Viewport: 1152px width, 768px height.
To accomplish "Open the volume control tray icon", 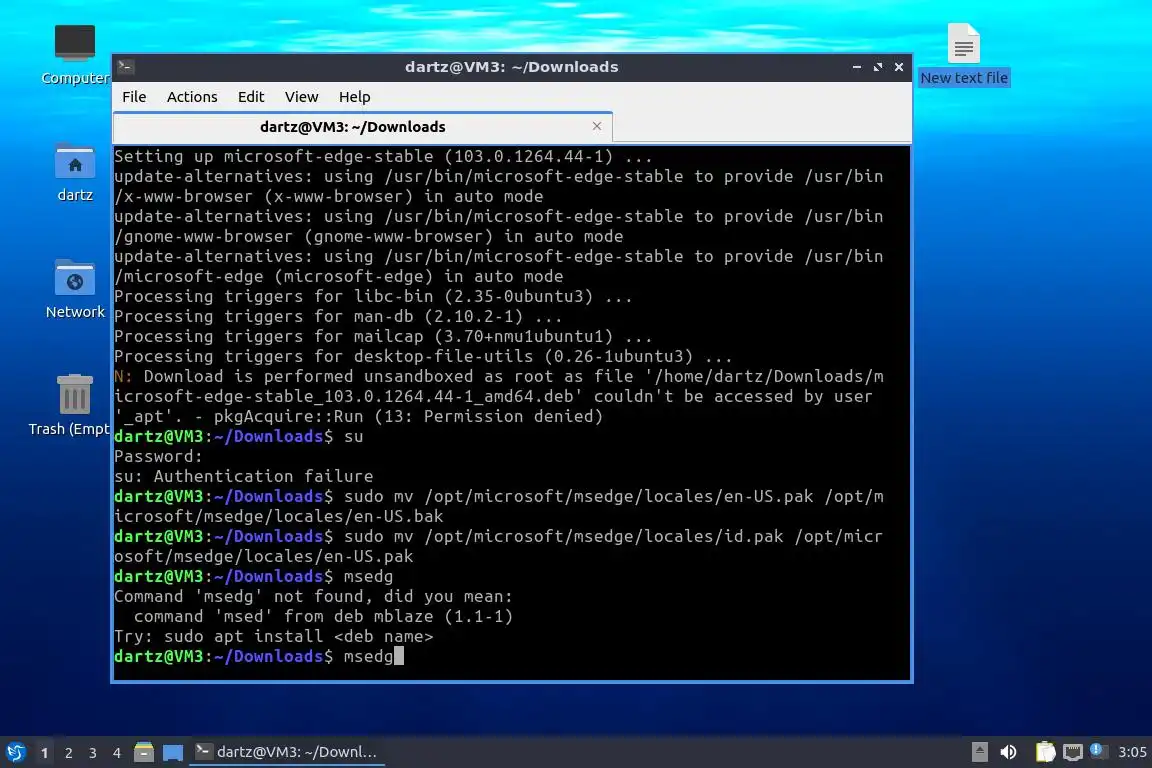I will pos(1009,752).
